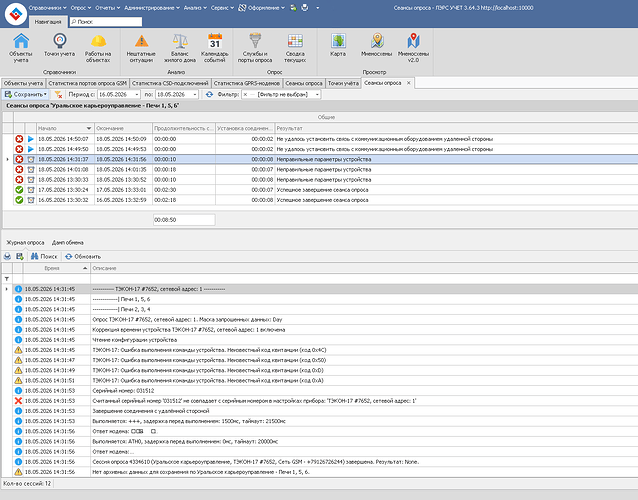Click refresh icon beside Фильтр label
Image resolution: width=638 pixels, height=500 pixels.
[209, 94]
